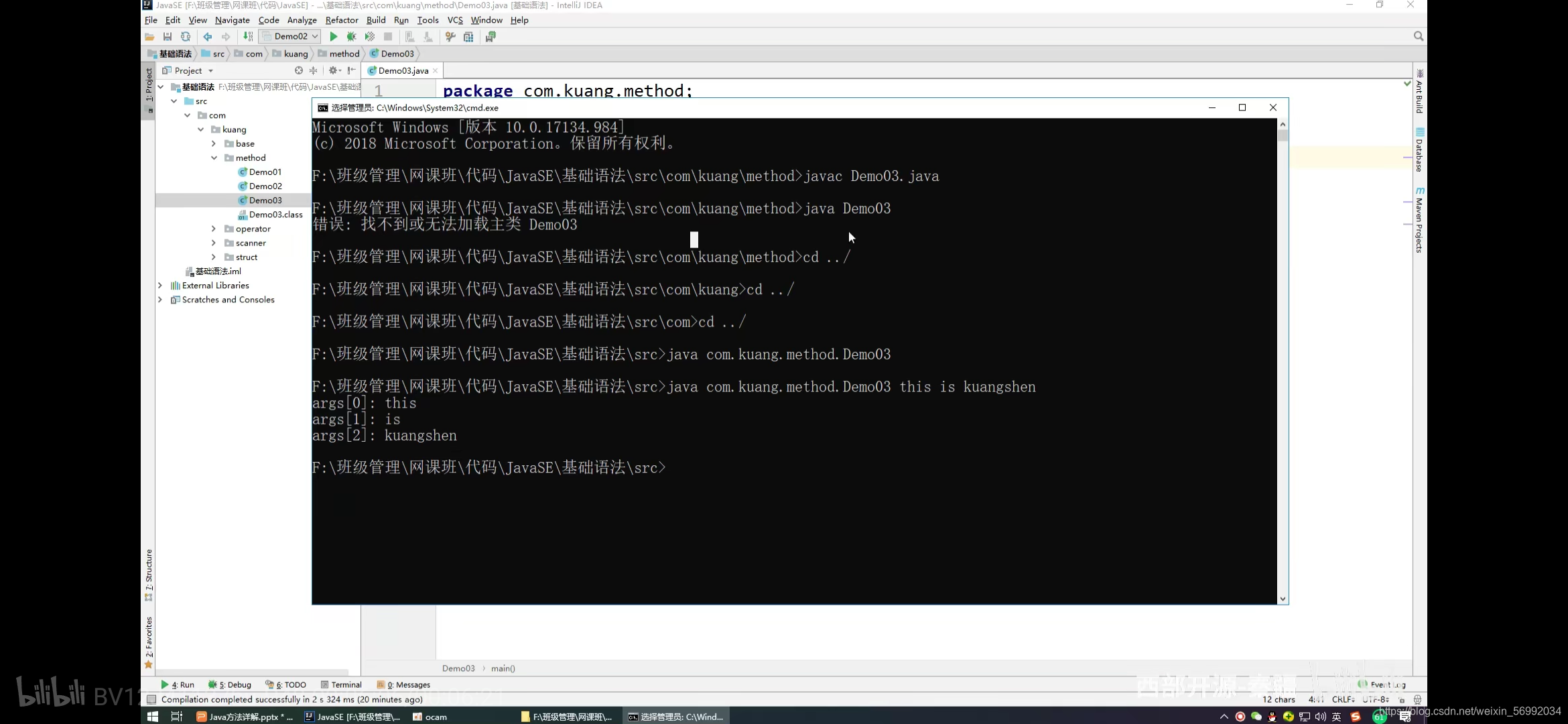The width and height of the screenshot is (1568, 724).
Task: Open a file with the folder toolbar icon
Action: click(149, 37)
